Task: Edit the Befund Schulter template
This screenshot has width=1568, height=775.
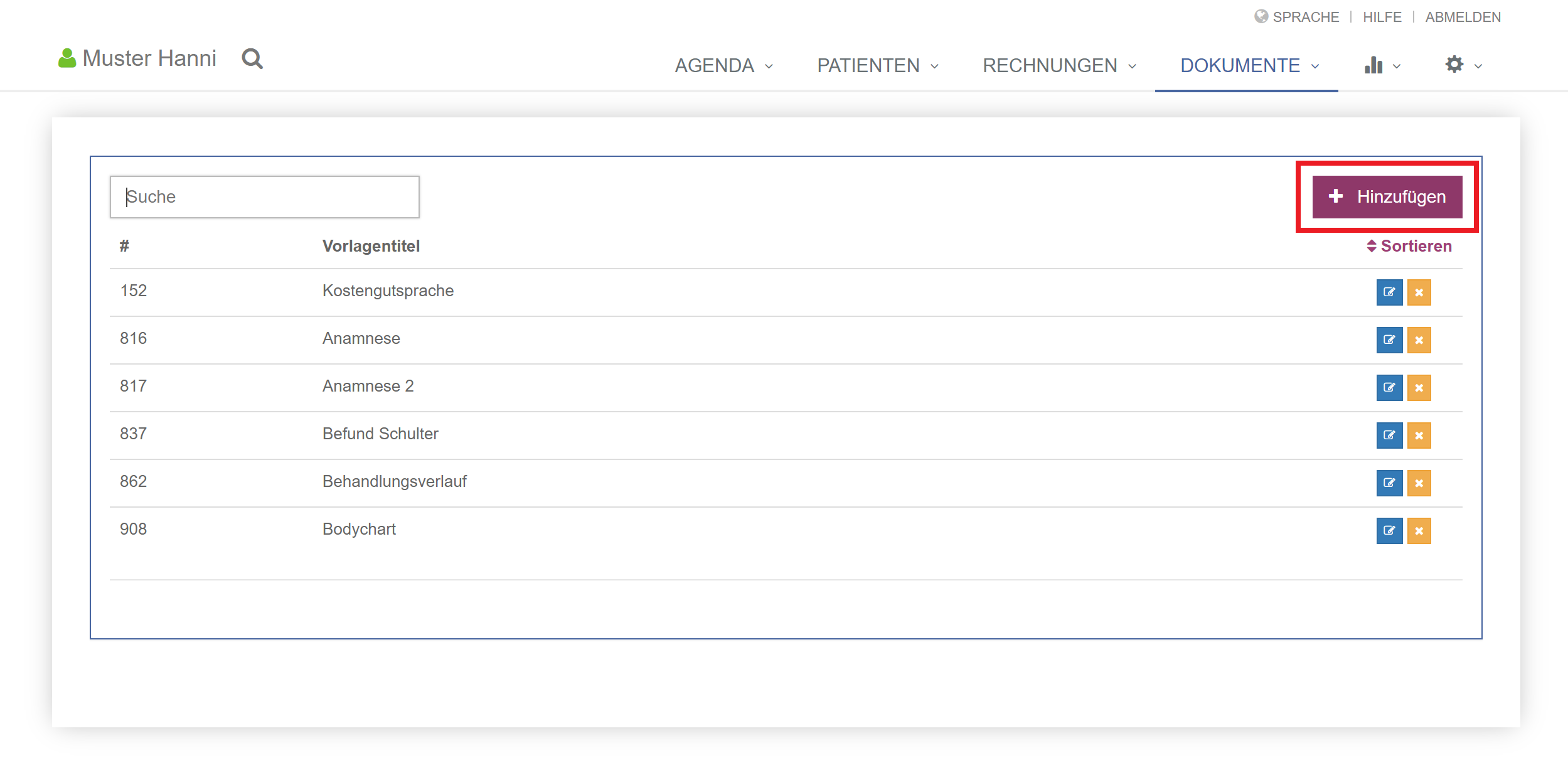Action: (1389, 436)
